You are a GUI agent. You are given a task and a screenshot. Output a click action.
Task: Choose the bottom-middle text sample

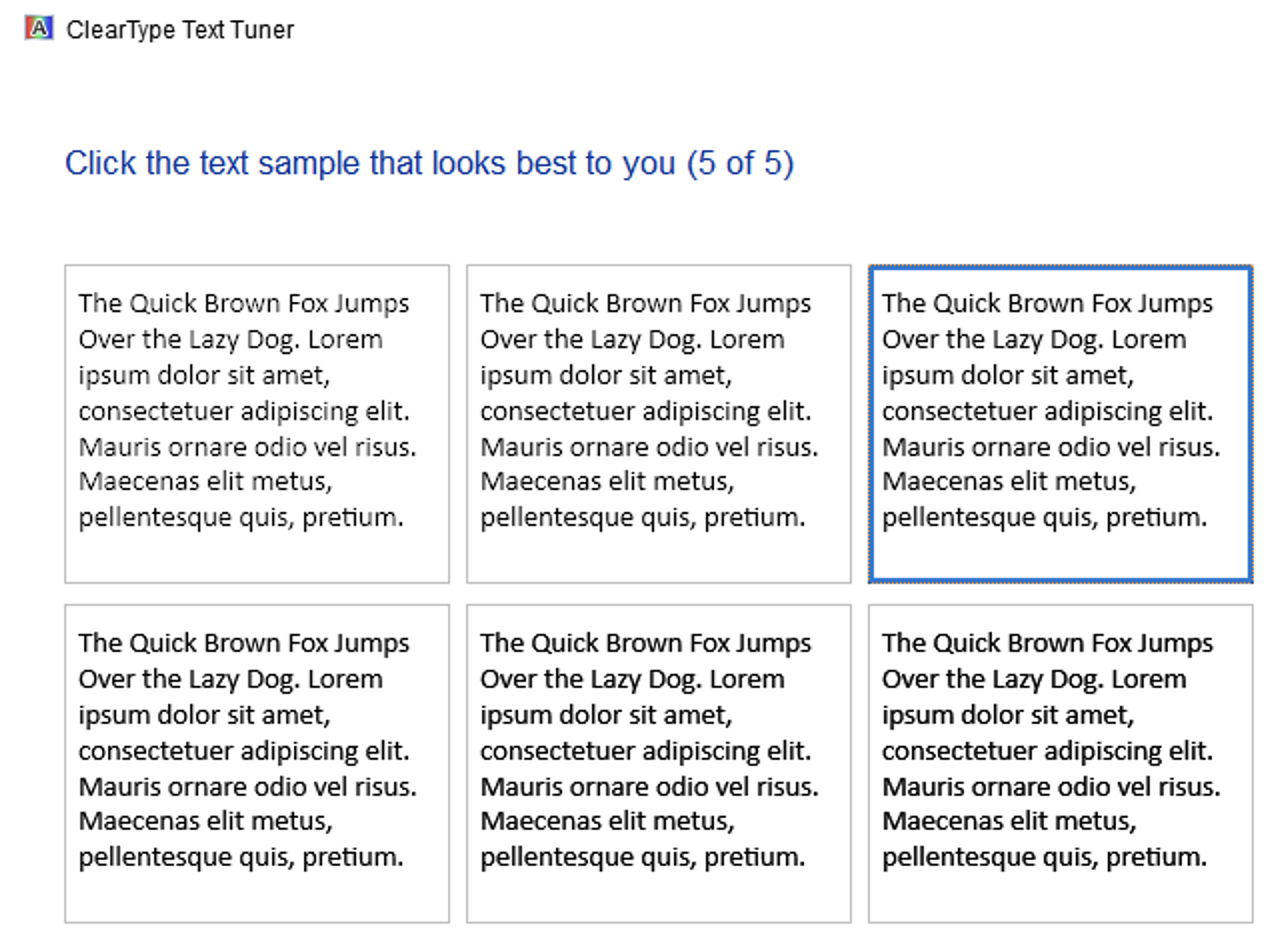tap(658, 762)
